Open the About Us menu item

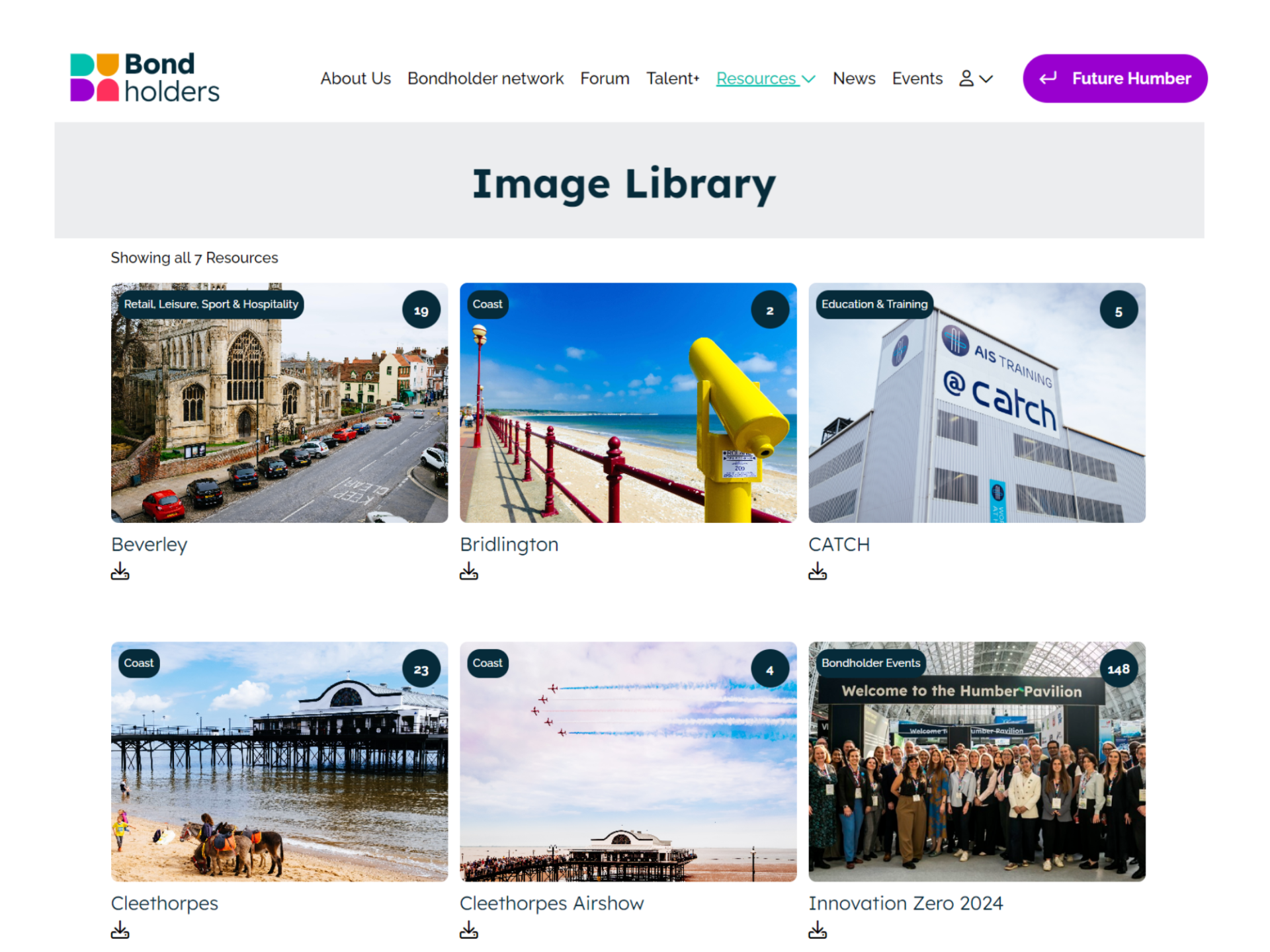coord(355,79)
